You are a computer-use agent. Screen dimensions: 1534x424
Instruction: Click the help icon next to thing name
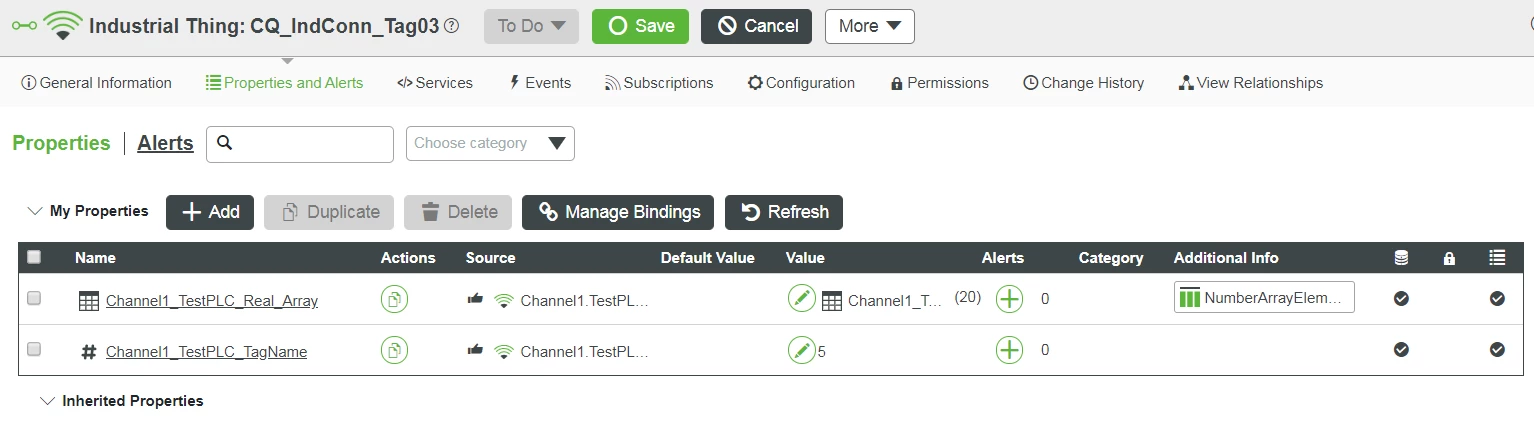click(x=451, y=26)
